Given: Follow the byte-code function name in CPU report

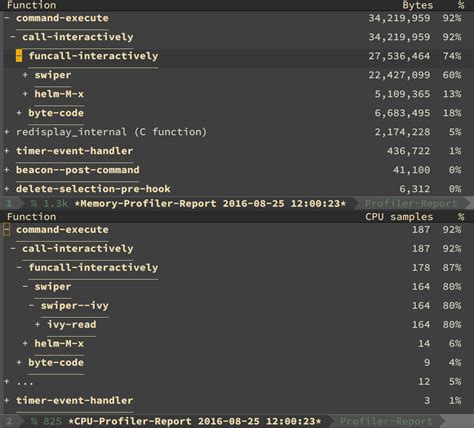Looking at the screenshot, I should pyautogui.click(x=56, y=363).
